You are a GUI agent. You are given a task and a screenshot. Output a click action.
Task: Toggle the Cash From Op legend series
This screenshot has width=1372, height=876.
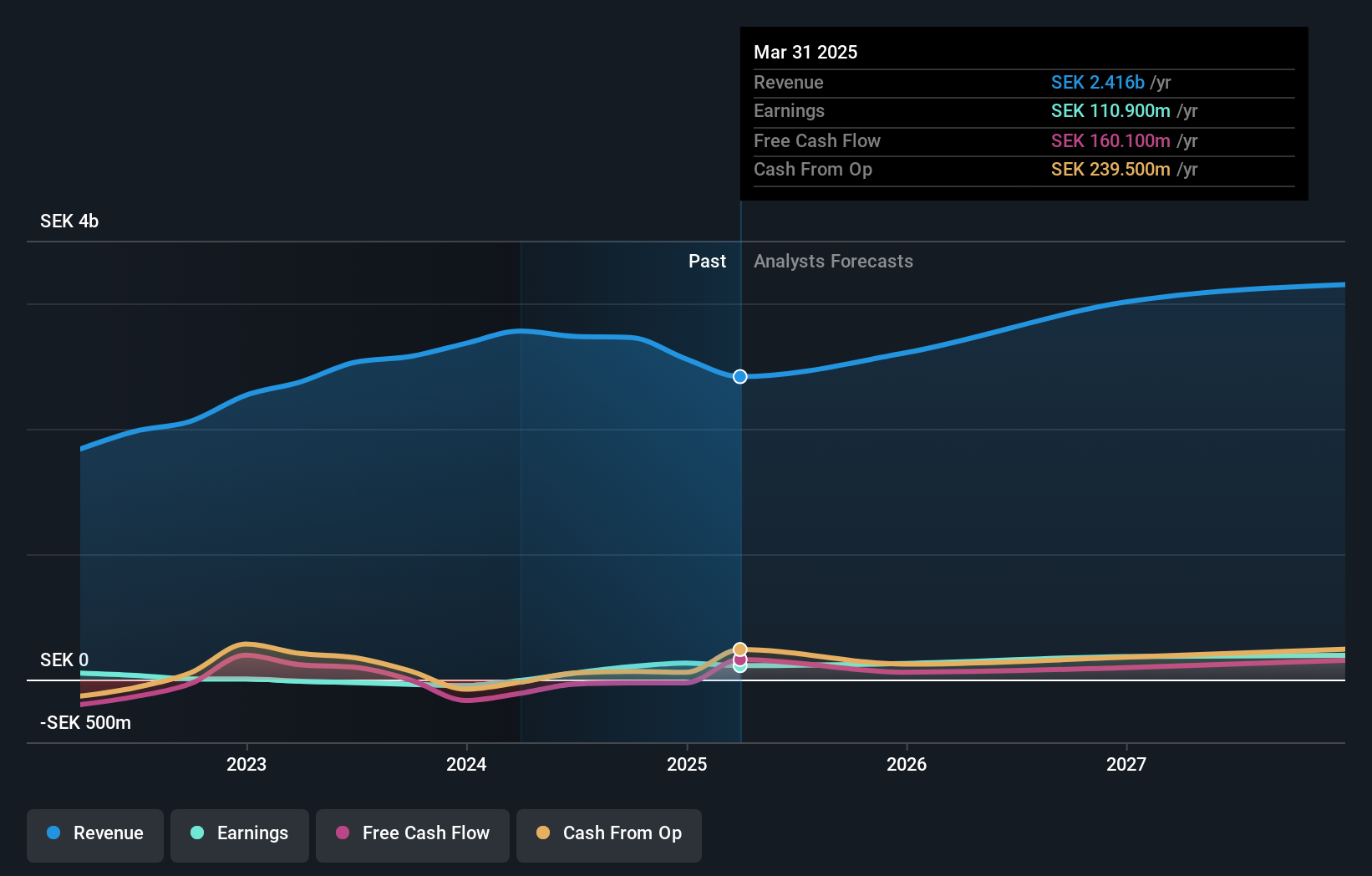[x=609, y=835]
